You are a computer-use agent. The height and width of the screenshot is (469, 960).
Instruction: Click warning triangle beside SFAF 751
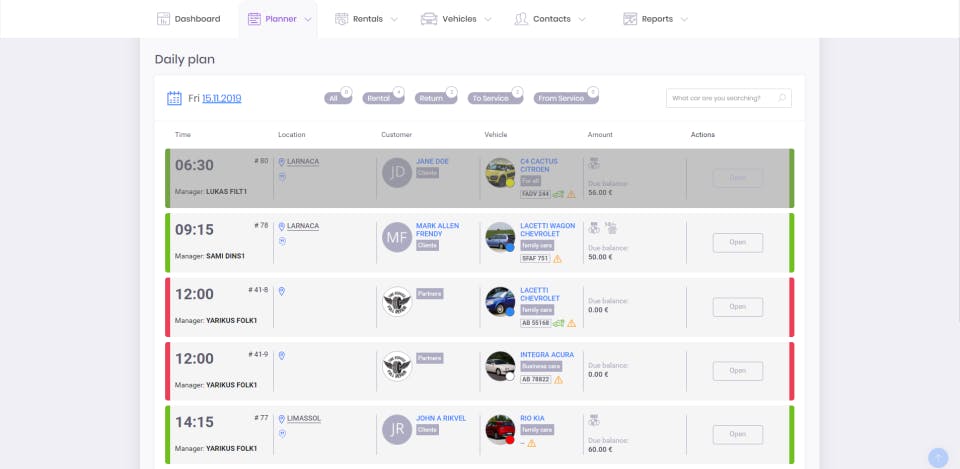(558, 258)
